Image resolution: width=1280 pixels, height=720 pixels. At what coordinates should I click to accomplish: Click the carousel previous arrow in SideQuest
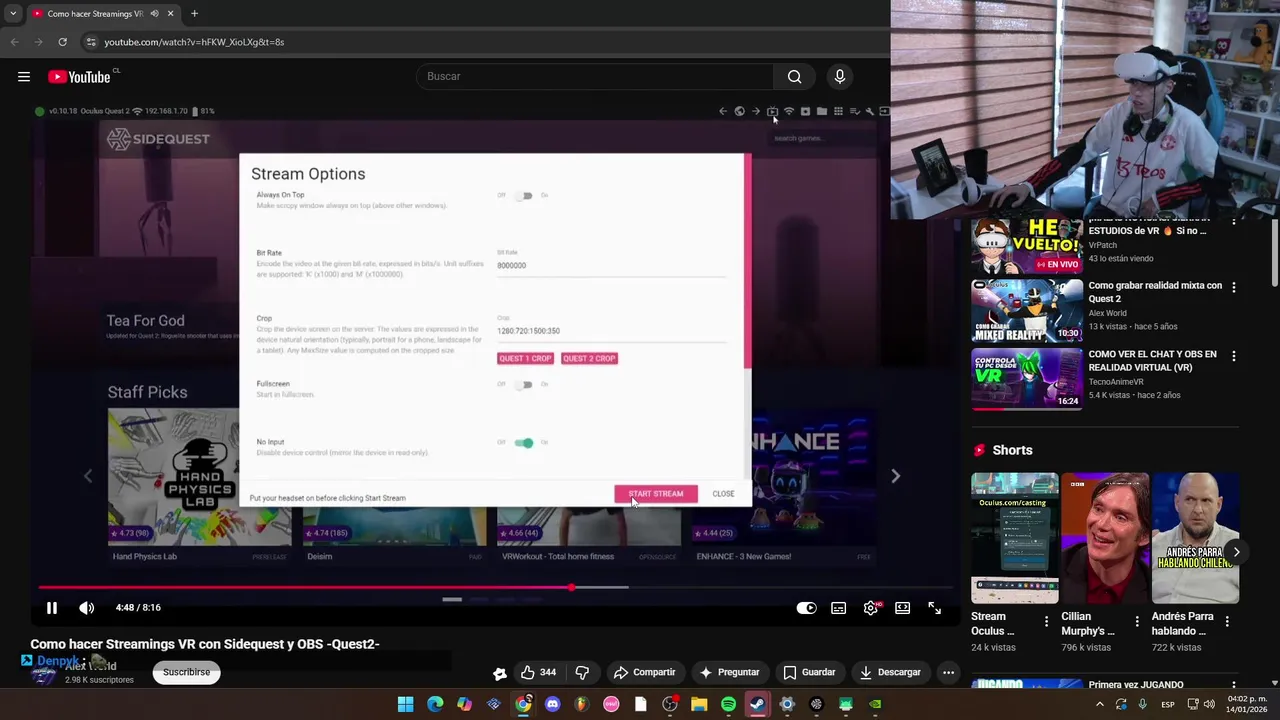pyautogui.click(x=88, y=476)
